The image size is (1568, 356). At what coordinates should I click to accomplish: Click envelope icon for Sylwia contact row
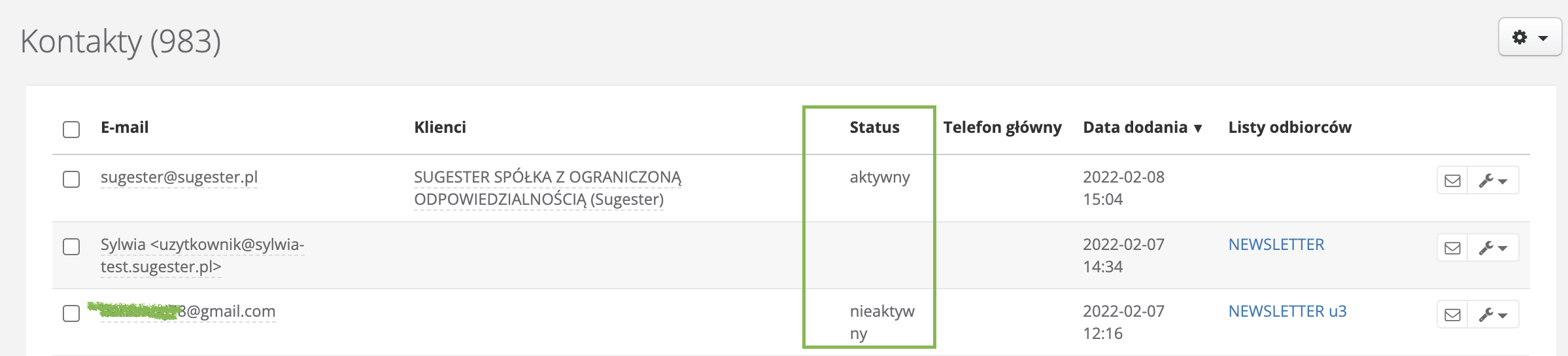point(1452,248)
